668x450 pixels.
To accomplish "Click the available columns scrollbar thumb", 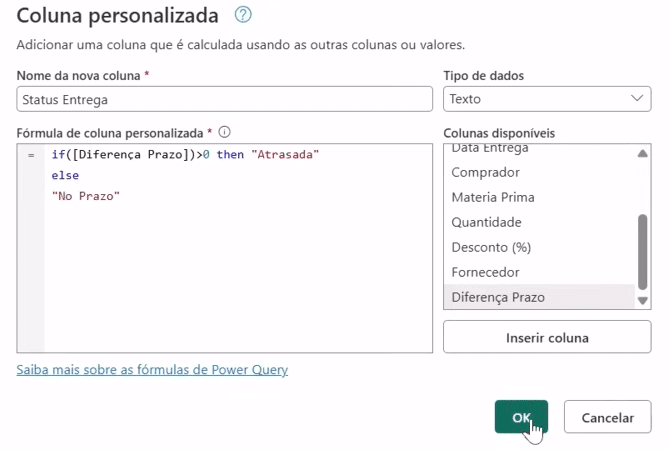I will [642, 252].
